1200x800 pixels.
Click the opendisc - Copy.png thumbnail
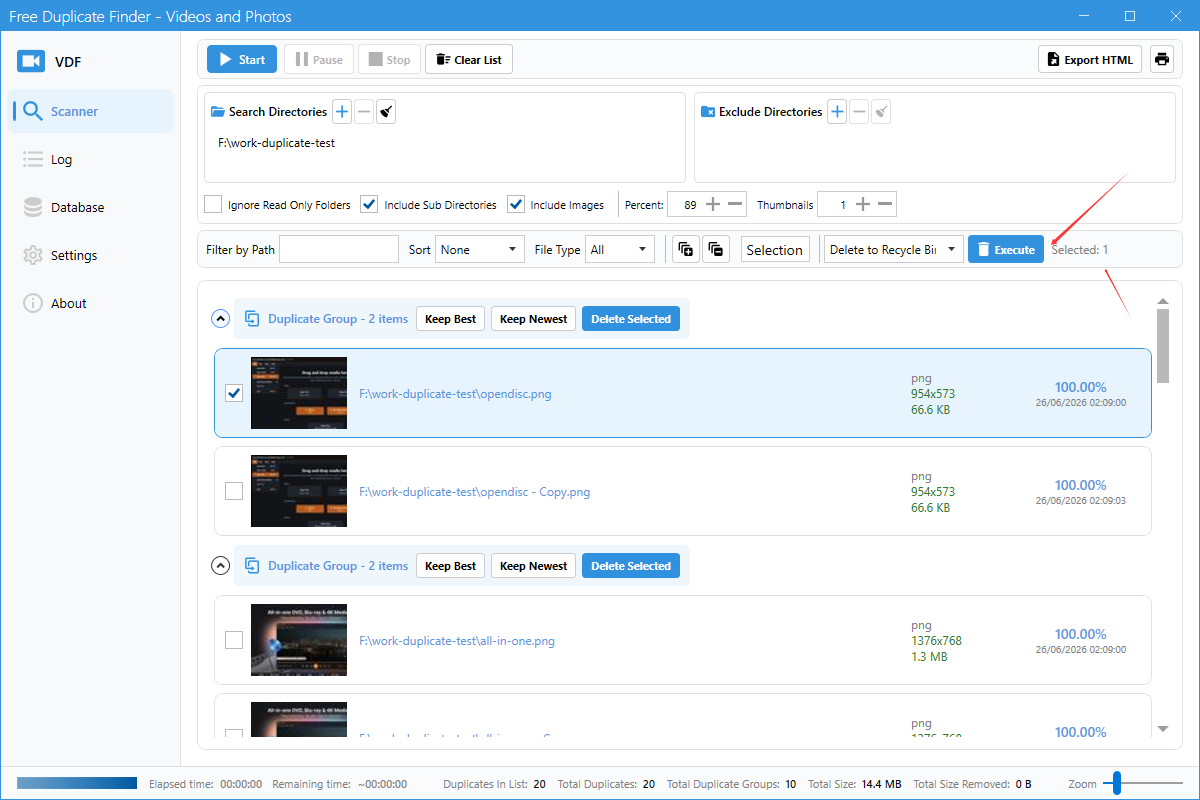[299, 491]
